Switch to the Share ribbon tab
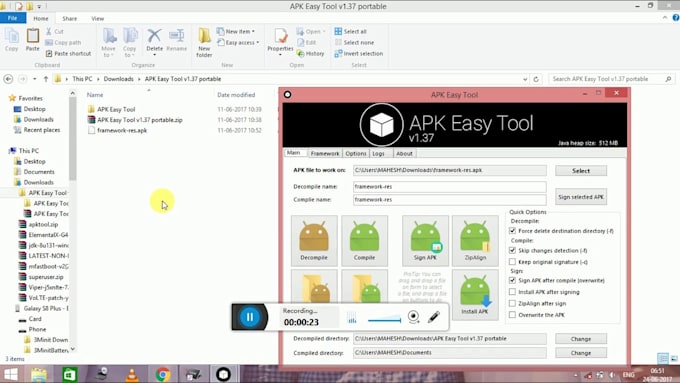 69,19
